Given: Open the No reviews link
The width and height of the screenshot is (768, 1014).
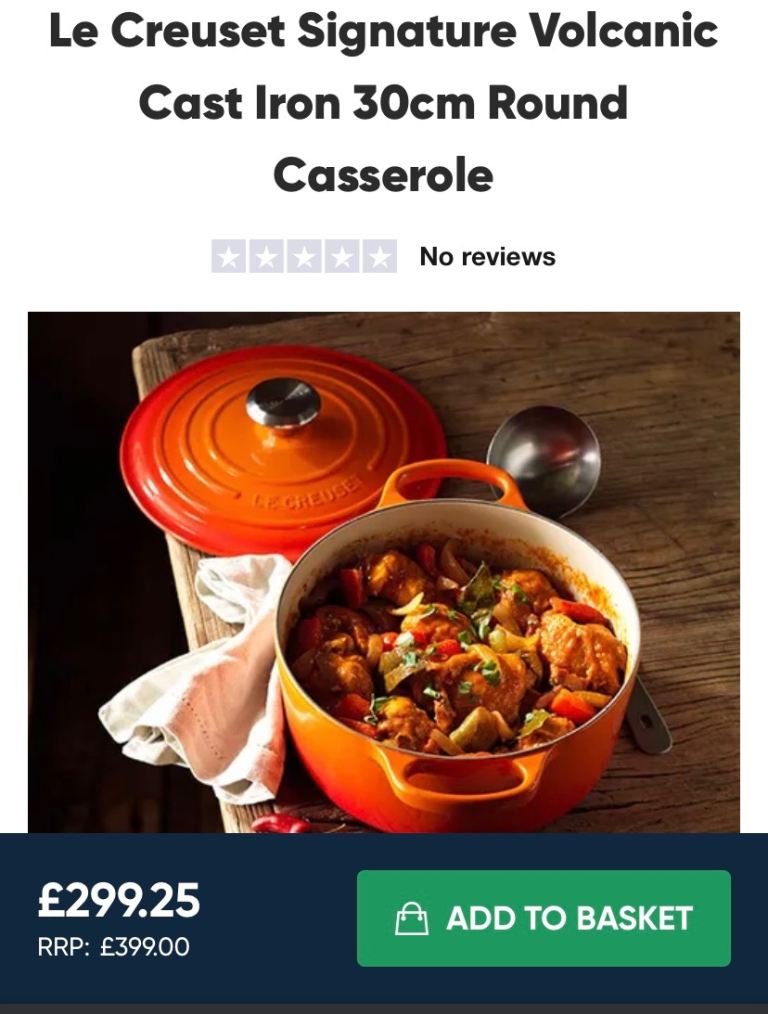Looking at the screenshot, I should tap(487, 257).
